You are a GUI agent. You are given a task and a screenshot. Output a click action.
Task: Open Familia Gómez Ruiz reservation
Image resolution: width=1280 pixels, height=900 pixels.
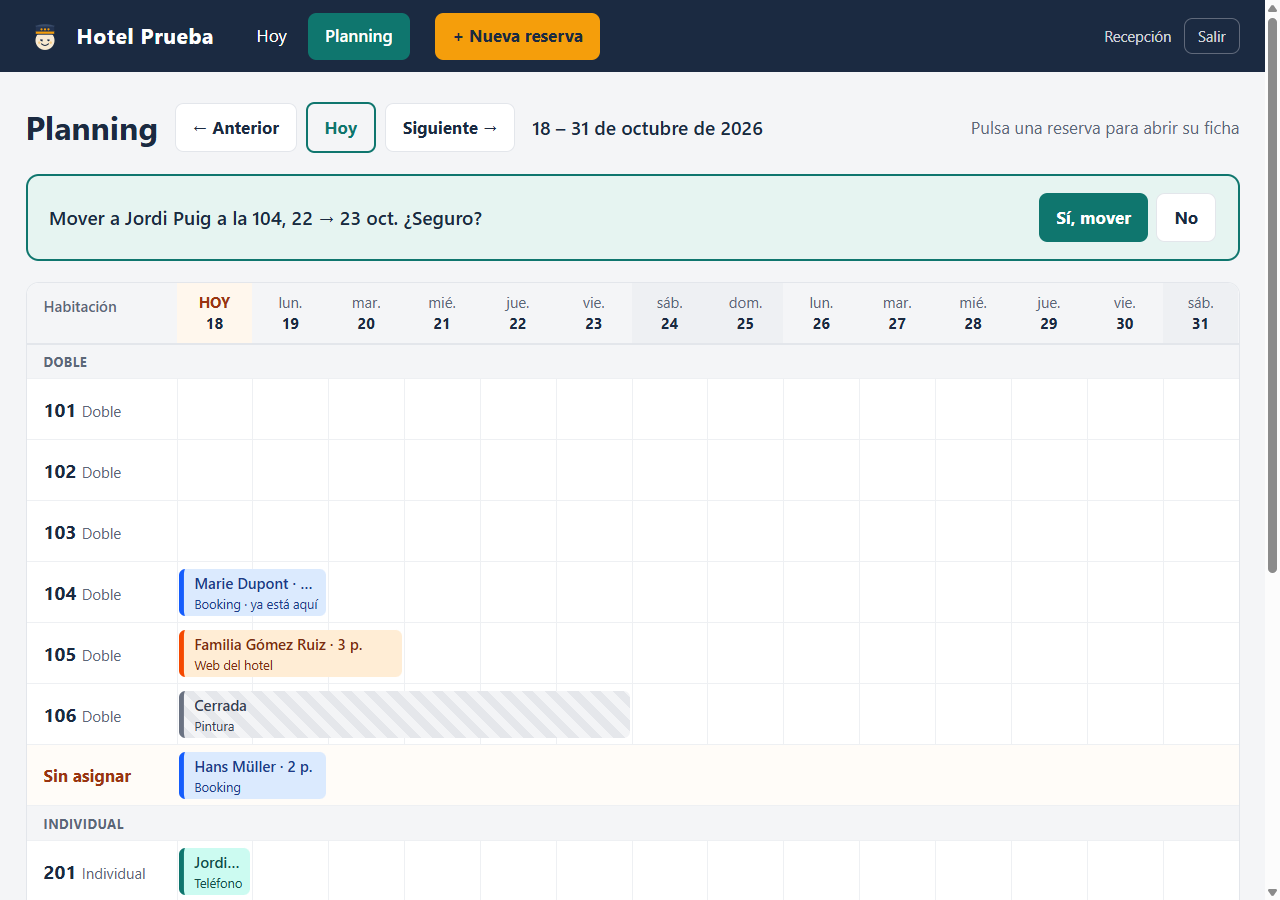[x=290, y=654]
